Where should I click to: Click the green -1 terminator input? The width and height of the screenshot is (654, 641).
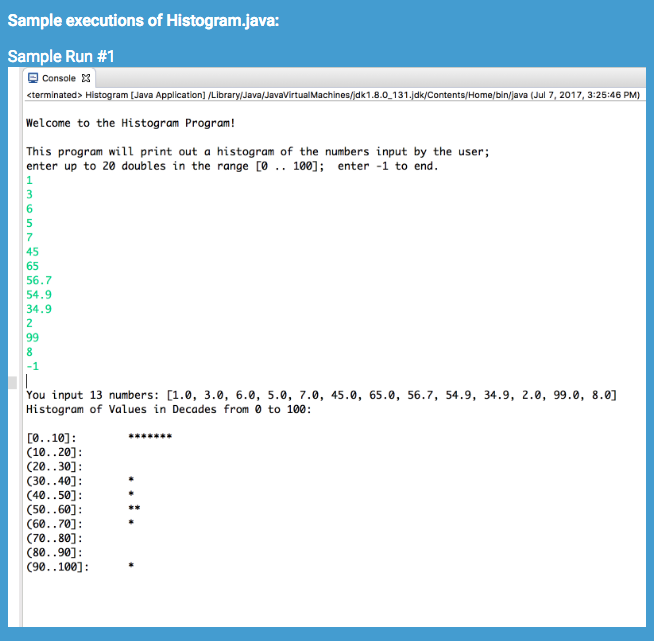(33, 366)
